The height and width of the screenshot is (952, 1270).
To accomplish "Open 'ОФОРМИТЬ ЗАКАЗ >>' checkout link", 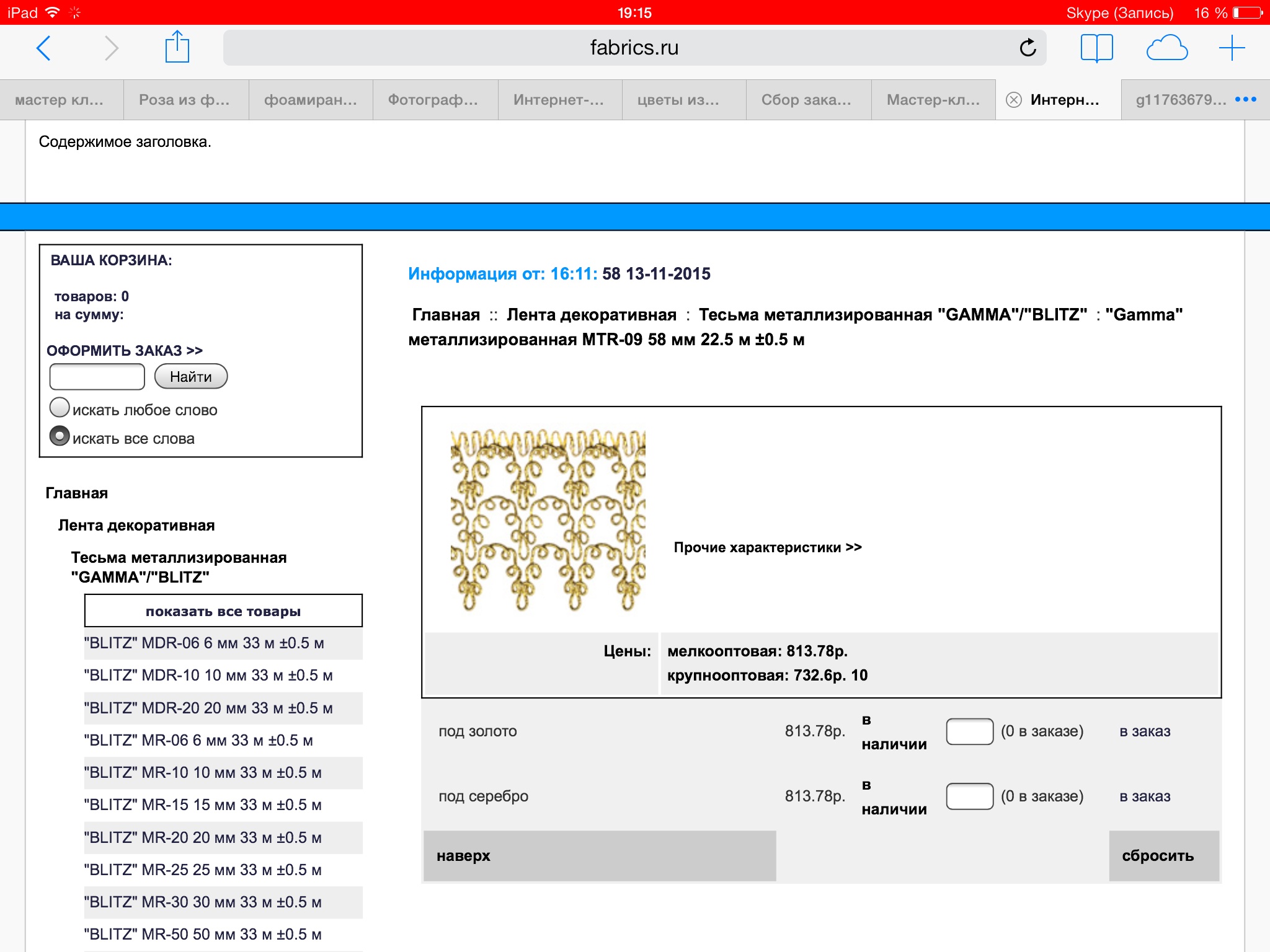I will 125,351.
